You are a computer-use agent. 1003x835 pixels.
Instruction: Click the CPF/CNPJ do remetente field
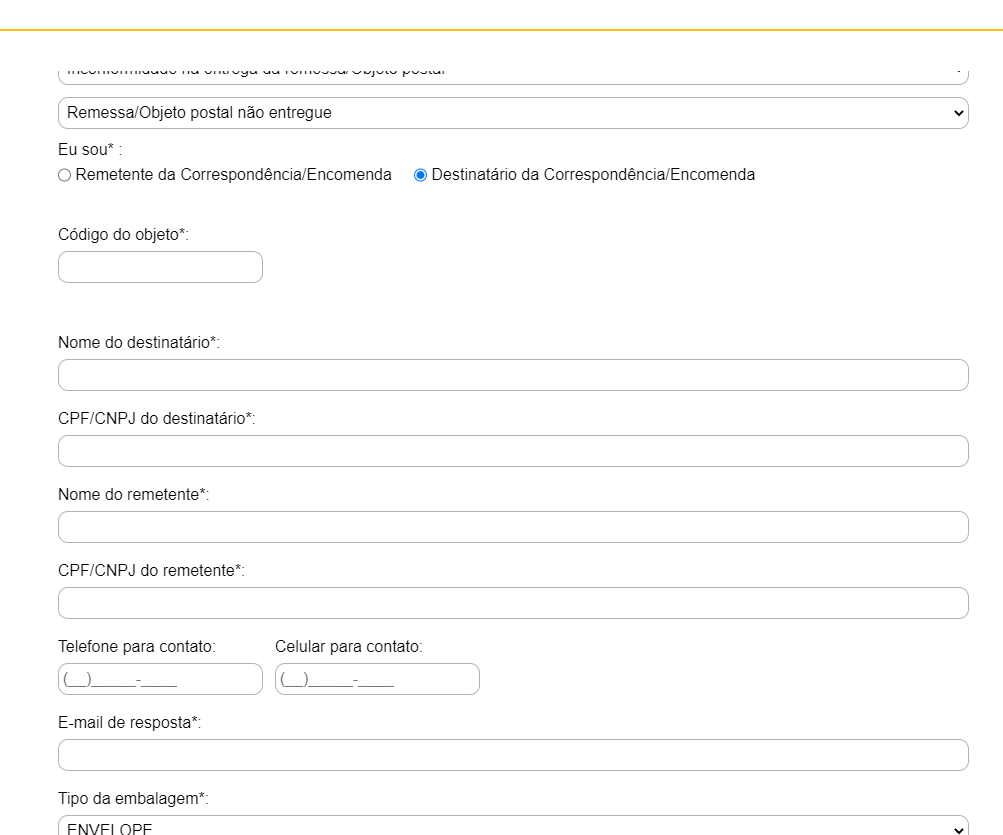[513, 603]
